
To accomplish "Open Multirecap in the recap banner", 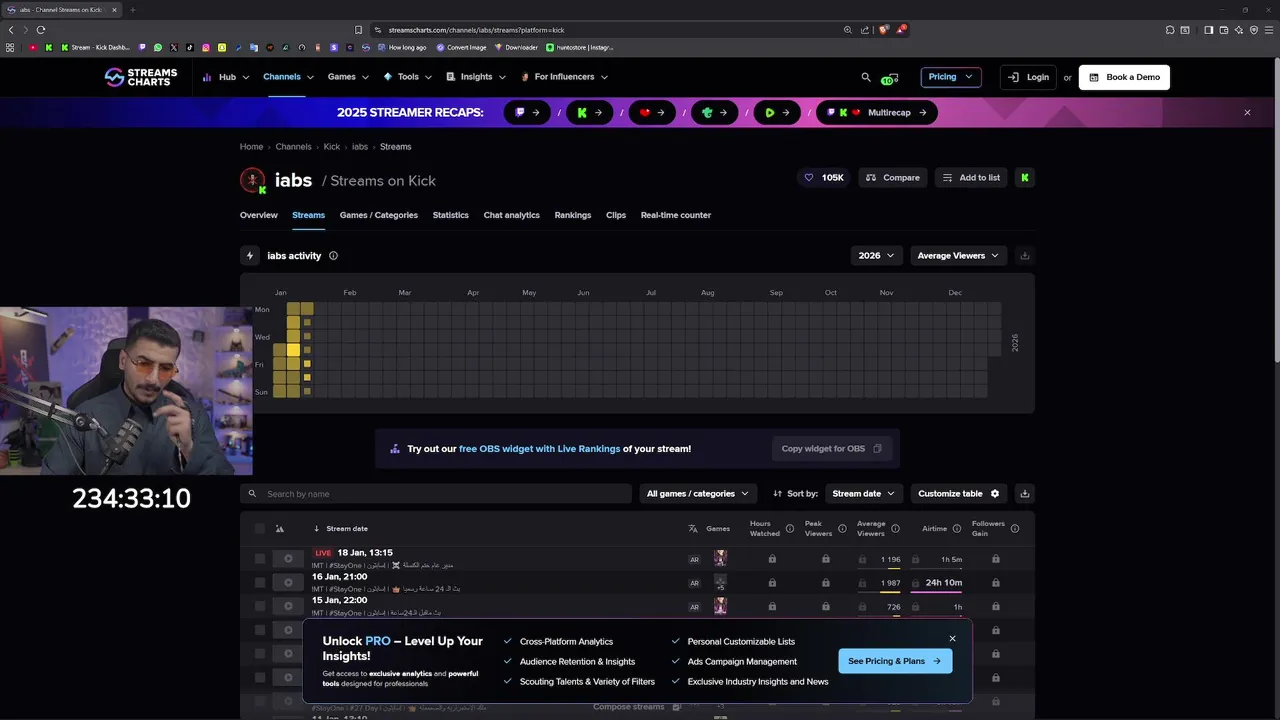I will [878, 113].
